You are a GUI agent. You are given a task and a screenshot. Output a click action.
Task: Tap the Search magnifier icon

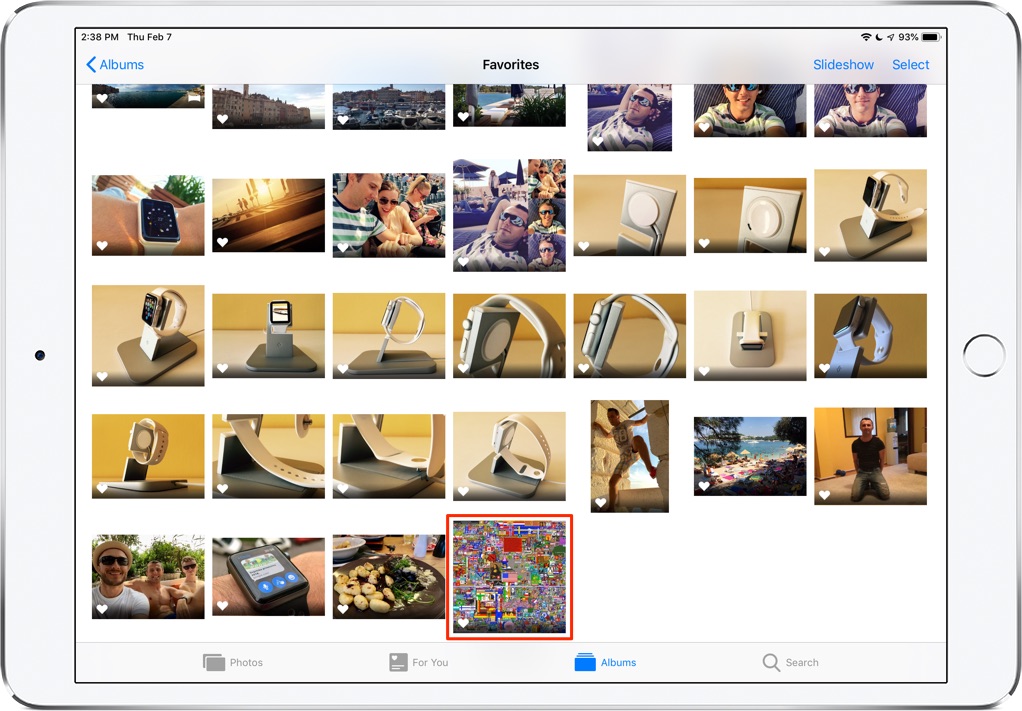(770, 662)
